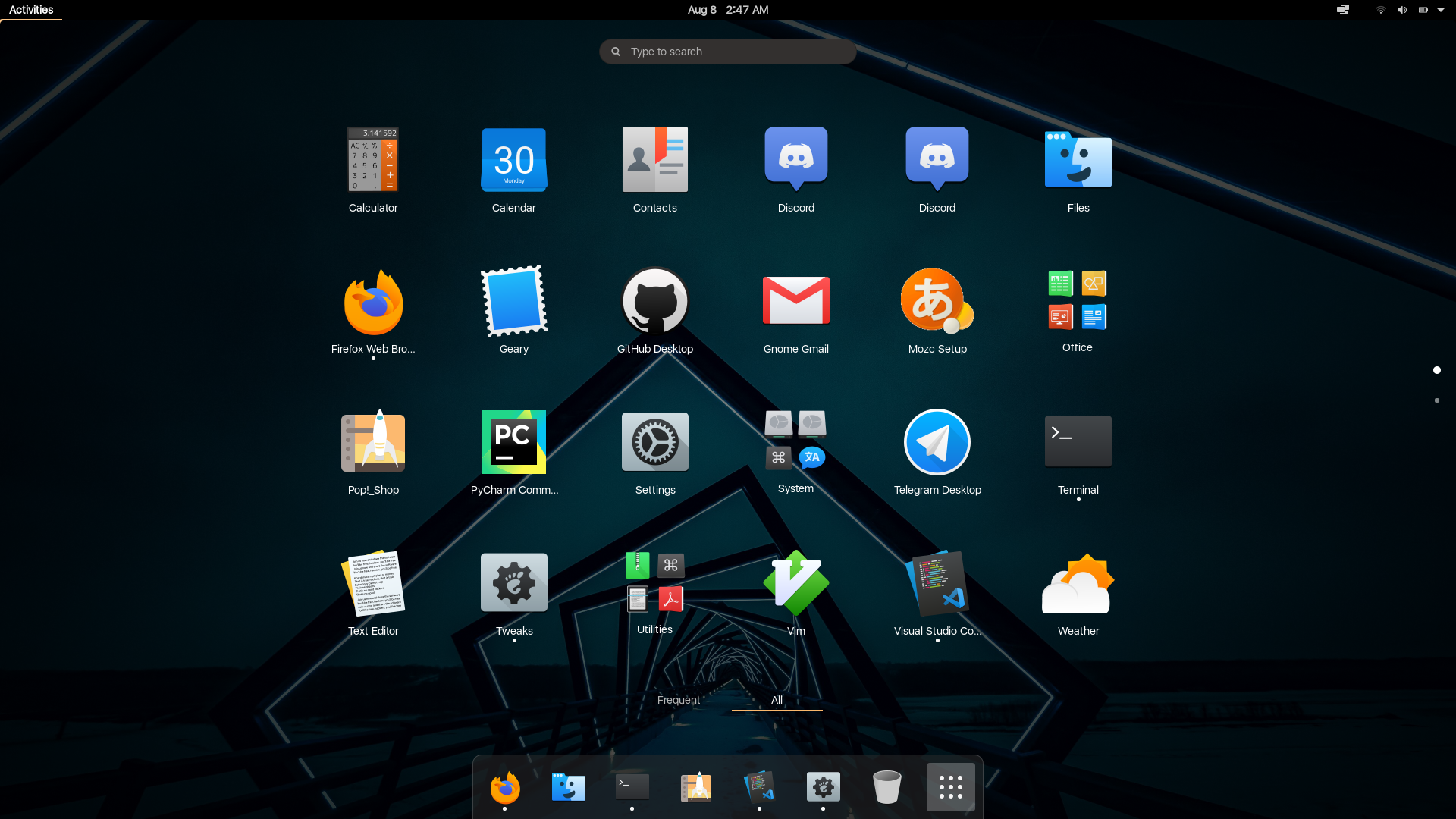Open the Calculator app
Viewport: 1456px width, 819px height.
point(372,160)
